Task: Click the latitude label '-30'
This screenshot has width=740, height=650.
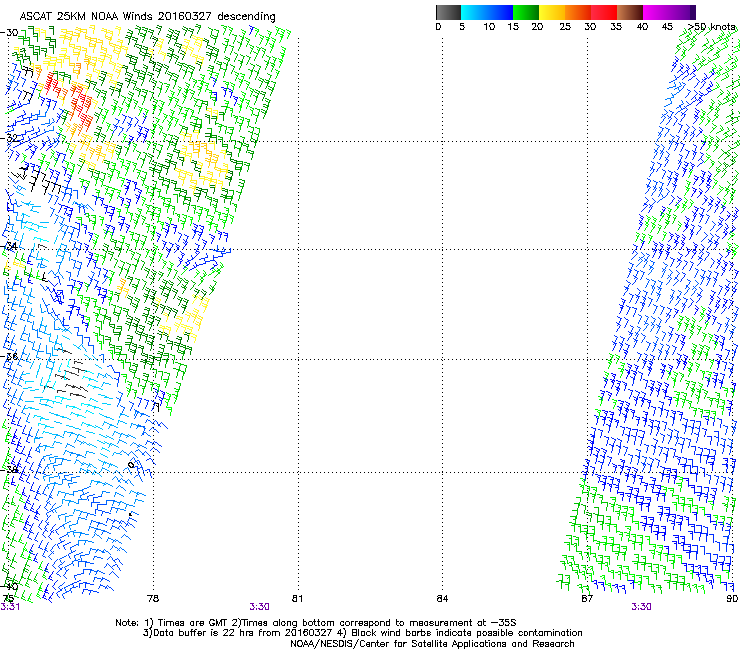Action: [x=9, y=33]
